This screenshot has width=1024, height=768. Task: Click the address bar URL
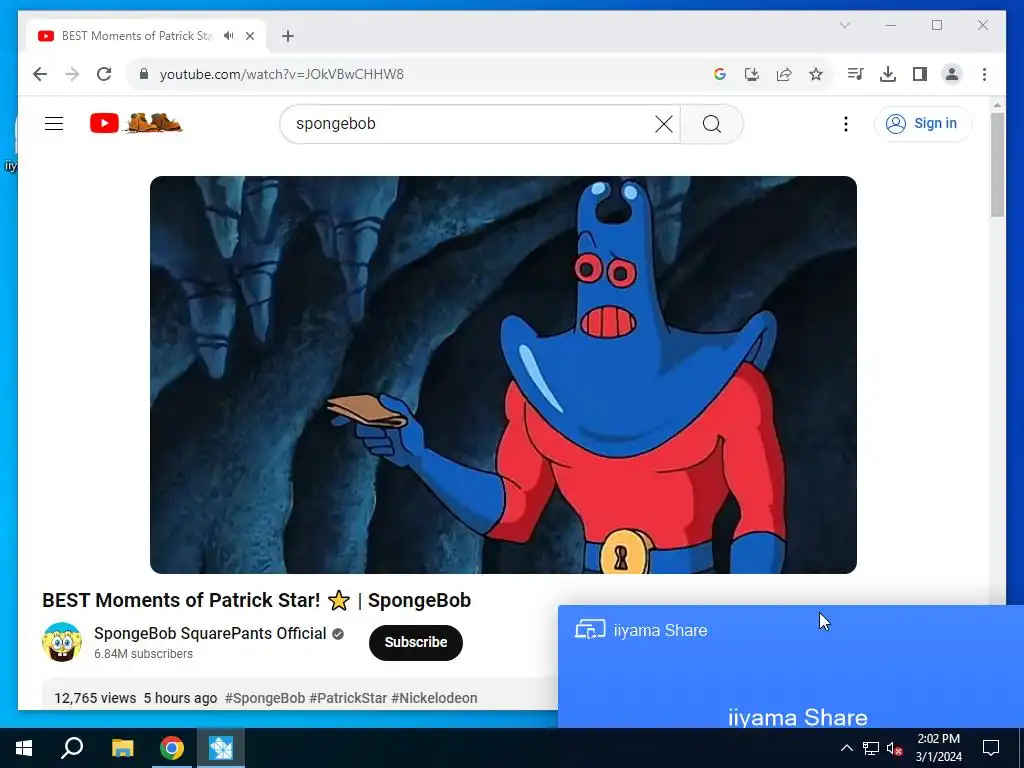281,74
